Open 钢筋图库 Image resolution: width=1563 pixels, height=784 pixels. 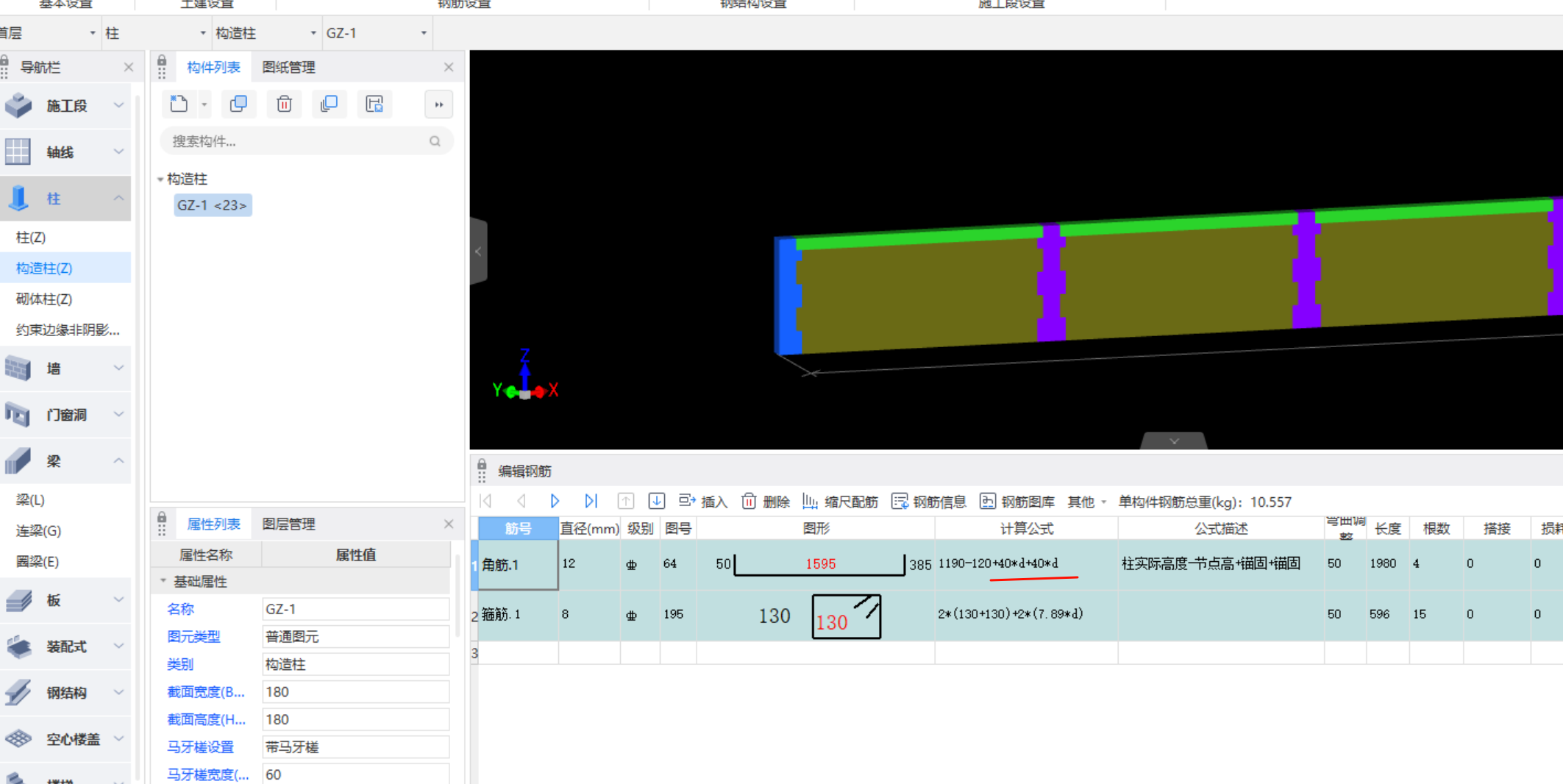click(1017, 502)
